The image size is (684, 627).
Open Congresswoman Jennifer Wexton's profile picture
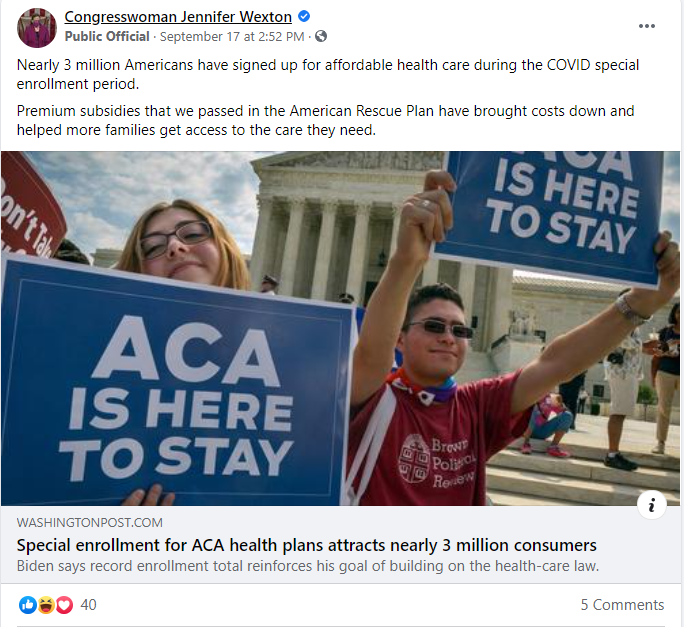[x=37, y=27]
